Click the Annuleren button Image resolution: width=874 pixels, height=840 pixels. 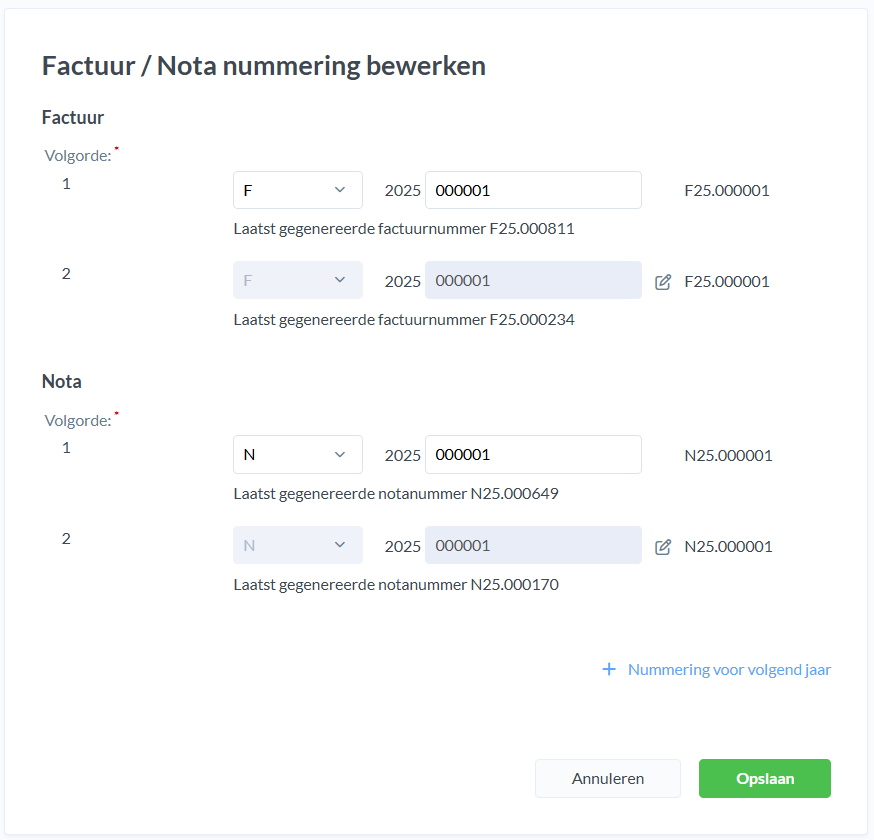[x=608, y=779]
